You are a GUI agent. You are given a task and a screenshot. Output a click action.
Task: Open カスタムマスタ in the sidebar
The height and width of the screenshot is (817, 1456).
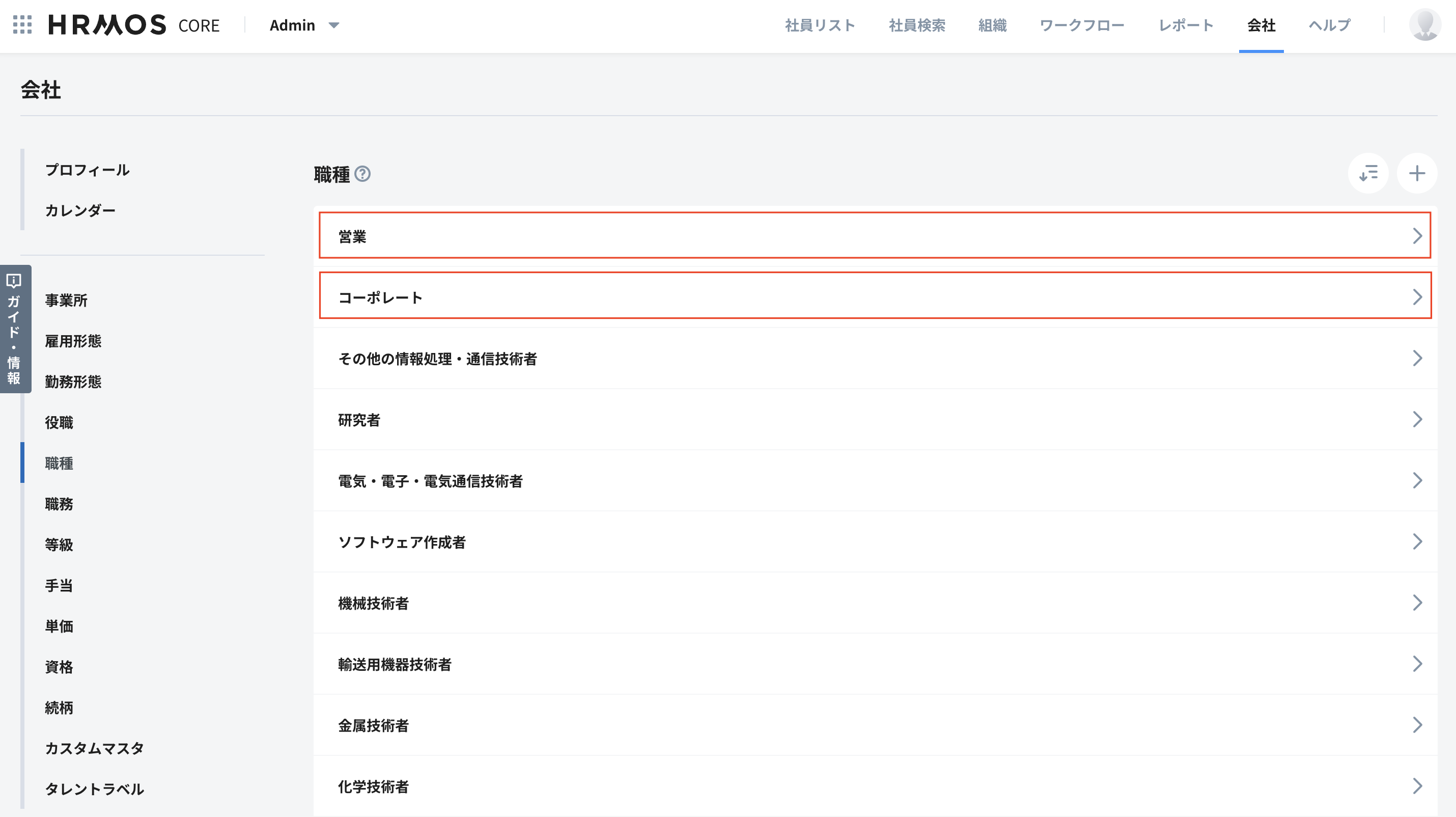pyautogui.click(x=94, y=748)
